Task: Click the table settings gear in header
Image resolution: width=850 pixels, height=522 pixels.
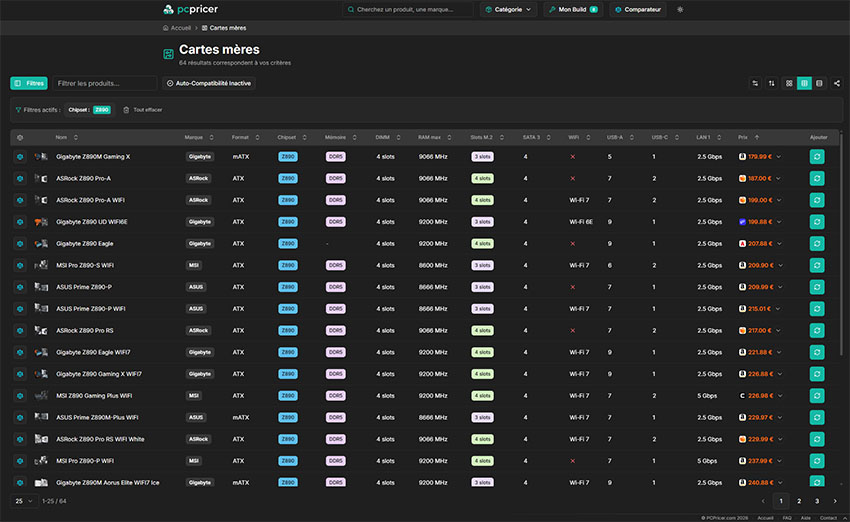Action: [20, 137]
